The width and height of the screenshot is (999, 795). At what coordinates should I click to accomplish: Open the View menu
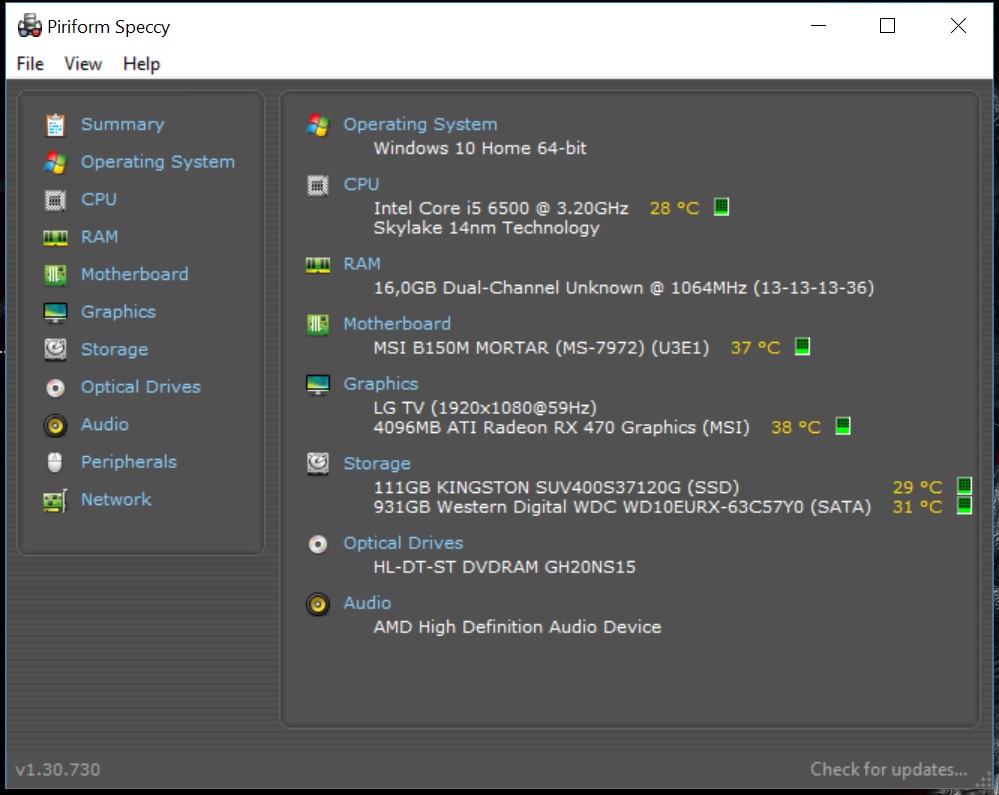(x=83, y=64)
